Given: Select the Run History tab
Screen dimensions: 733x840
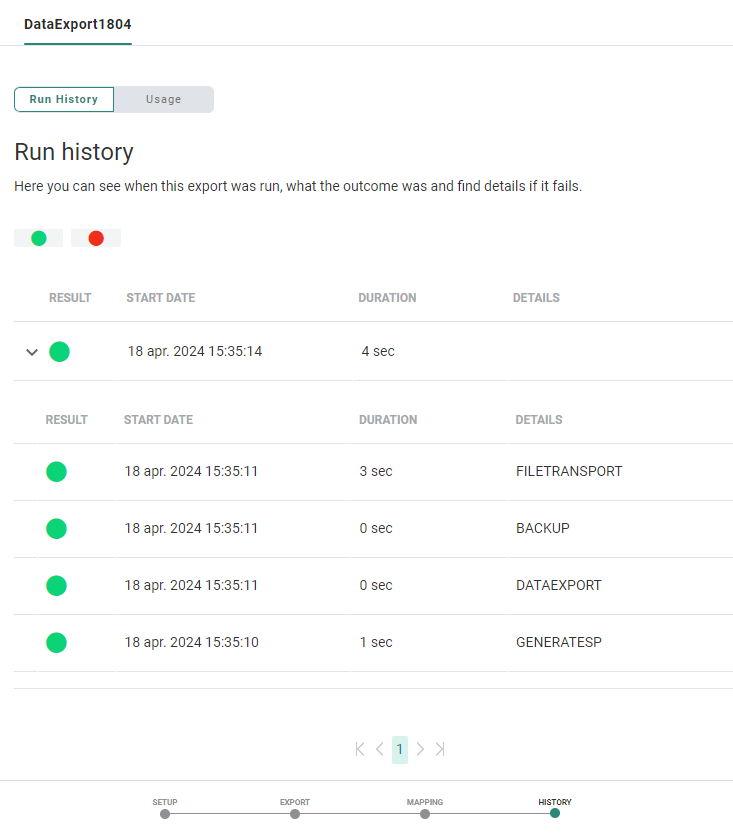Looking at the screenshot, I should pos(64,99).
